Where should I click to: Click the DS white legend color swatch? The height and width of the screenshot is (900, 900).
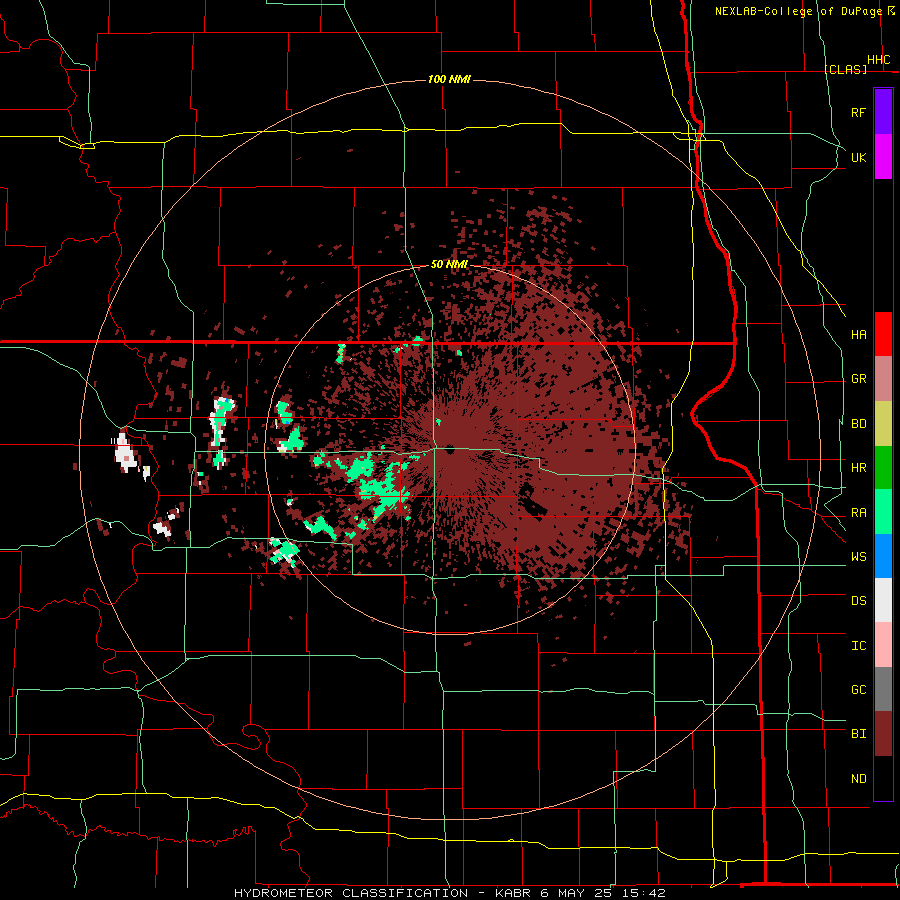(x=883, y=600)
